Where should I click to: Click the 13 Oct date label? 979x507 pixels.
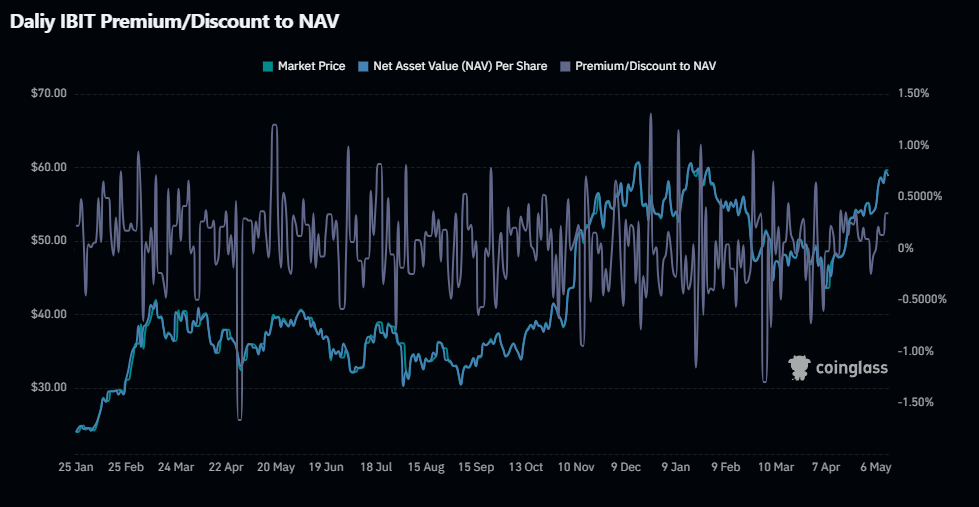[x=526, y=467]
